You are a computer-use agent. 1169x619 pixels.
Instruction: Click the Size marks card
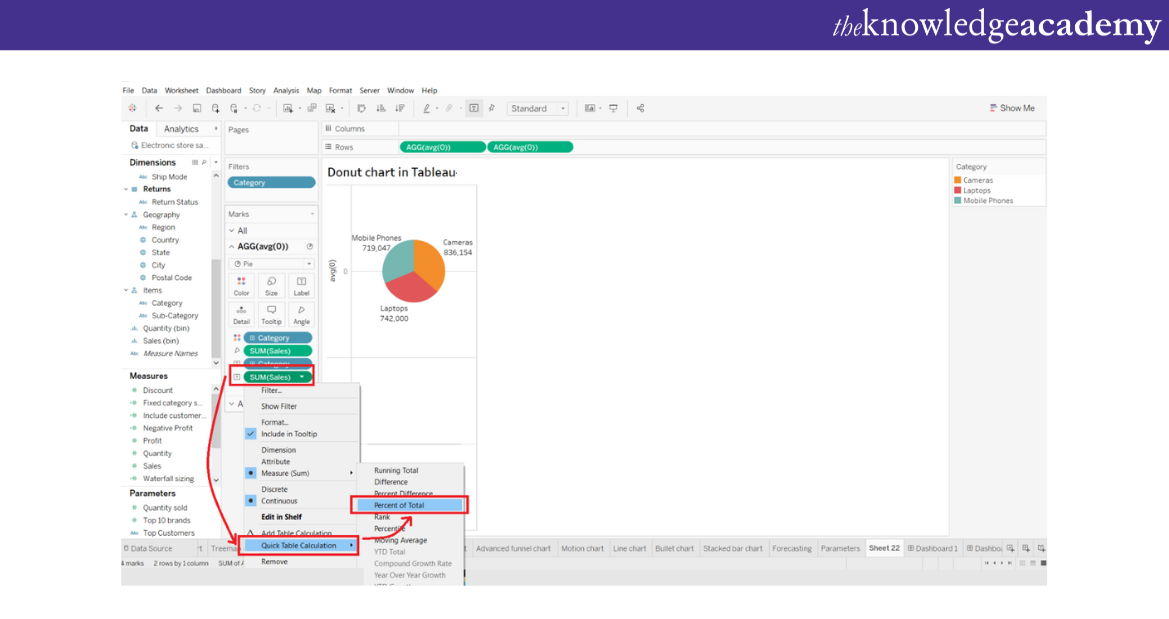(x=271, y=286)
